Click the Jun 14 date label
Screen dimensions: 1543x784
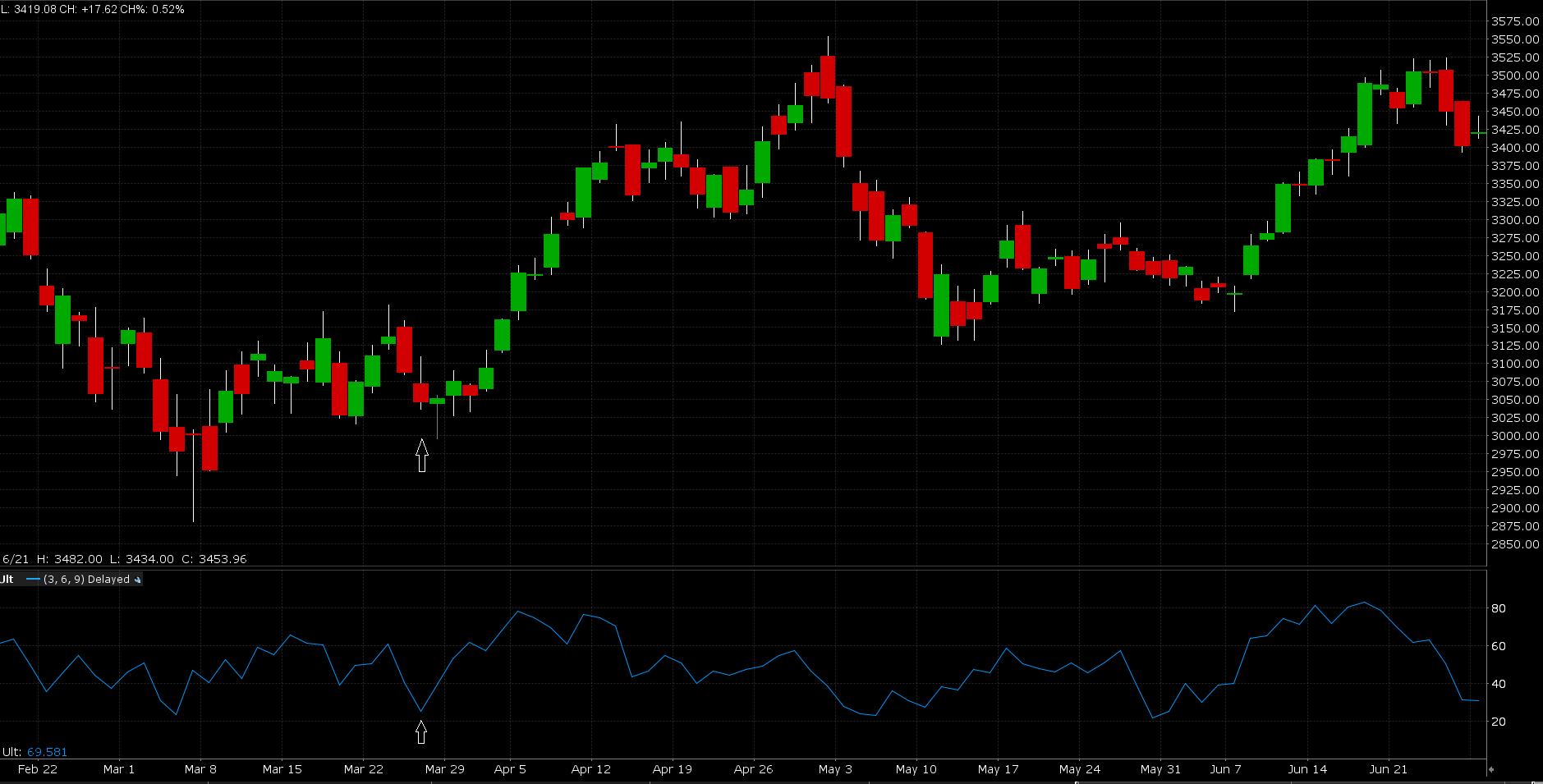(1308, 769)
